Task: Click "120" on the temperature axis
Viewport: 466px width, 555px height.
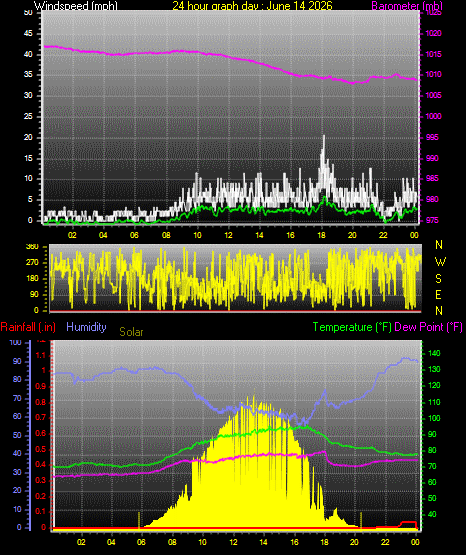Action: click(434, 385)
